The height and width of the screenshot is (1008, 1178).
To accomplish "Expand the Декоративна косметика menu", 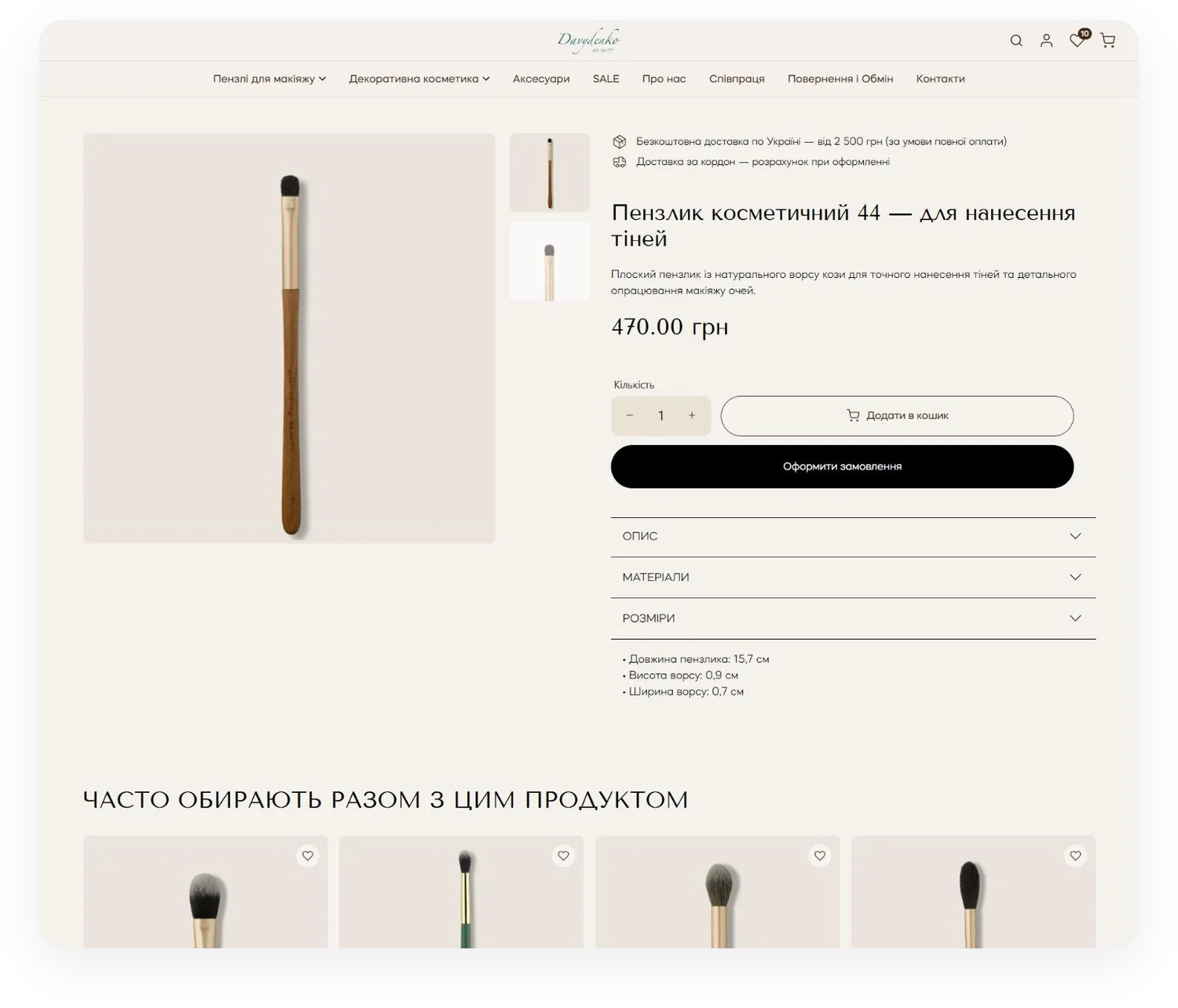I will coord(419,79).
